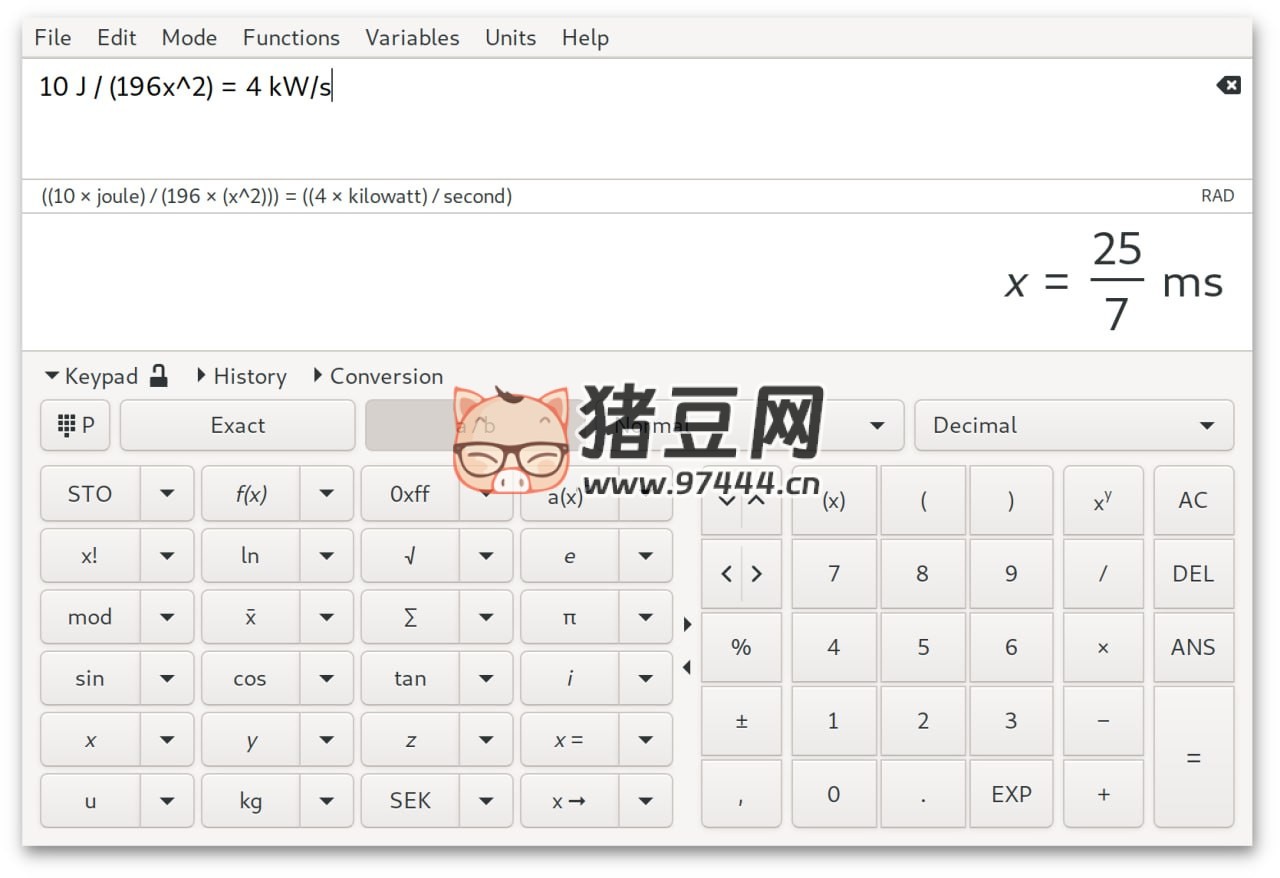The height and width of the screenshot is (878, 1280).
Task: Open the dropdown arrow beside sin
Action: point(167,679)
